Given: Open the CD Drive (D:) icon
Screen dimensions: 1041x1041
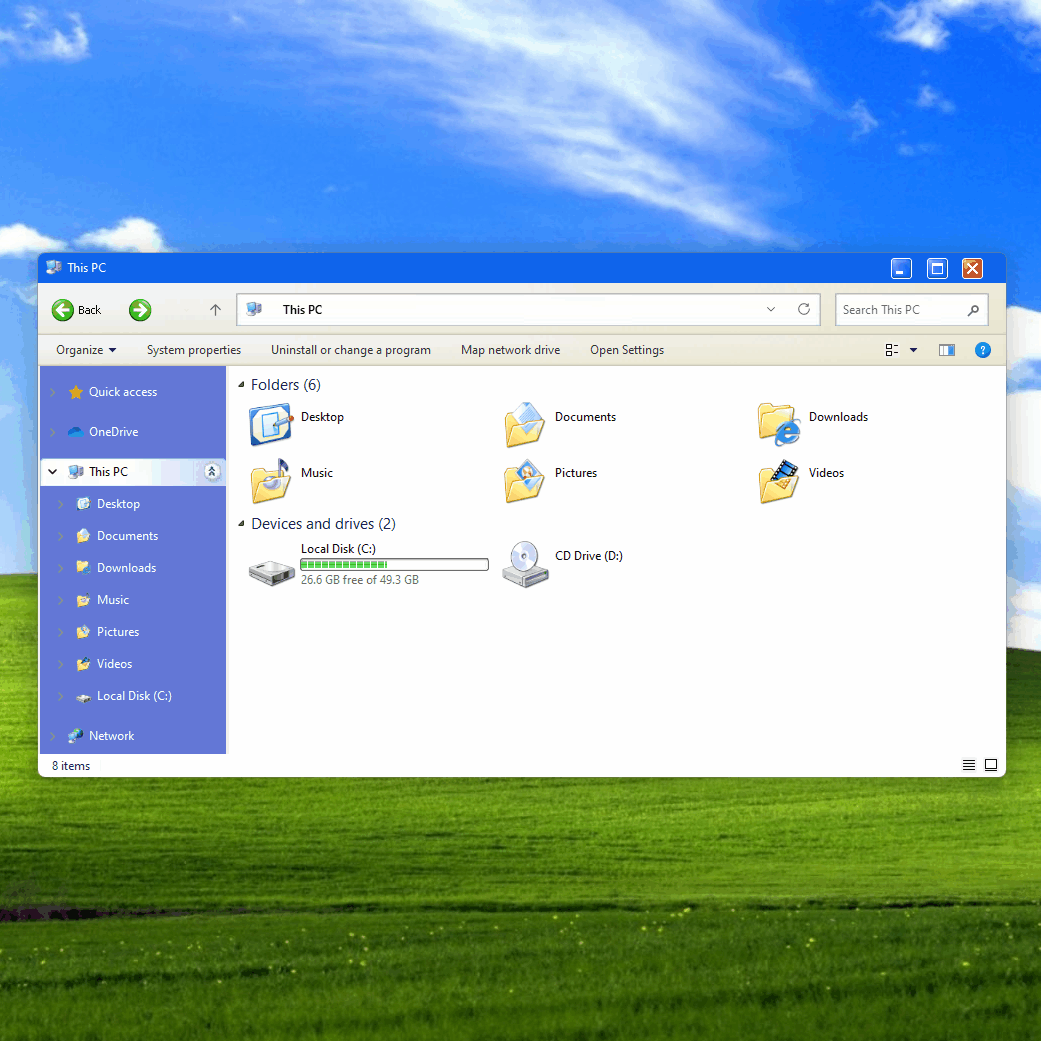Looking at the screenshot, I should (x=525, y=565).
